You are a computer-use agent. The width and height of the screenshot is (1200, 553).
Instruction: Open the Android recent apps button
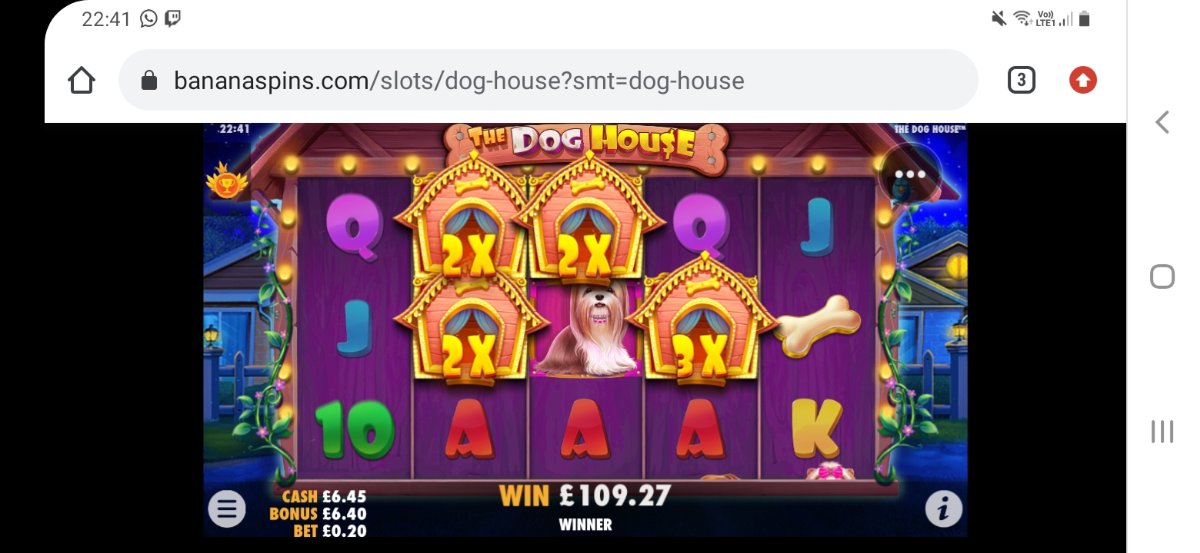click(x=1162, y=431)
